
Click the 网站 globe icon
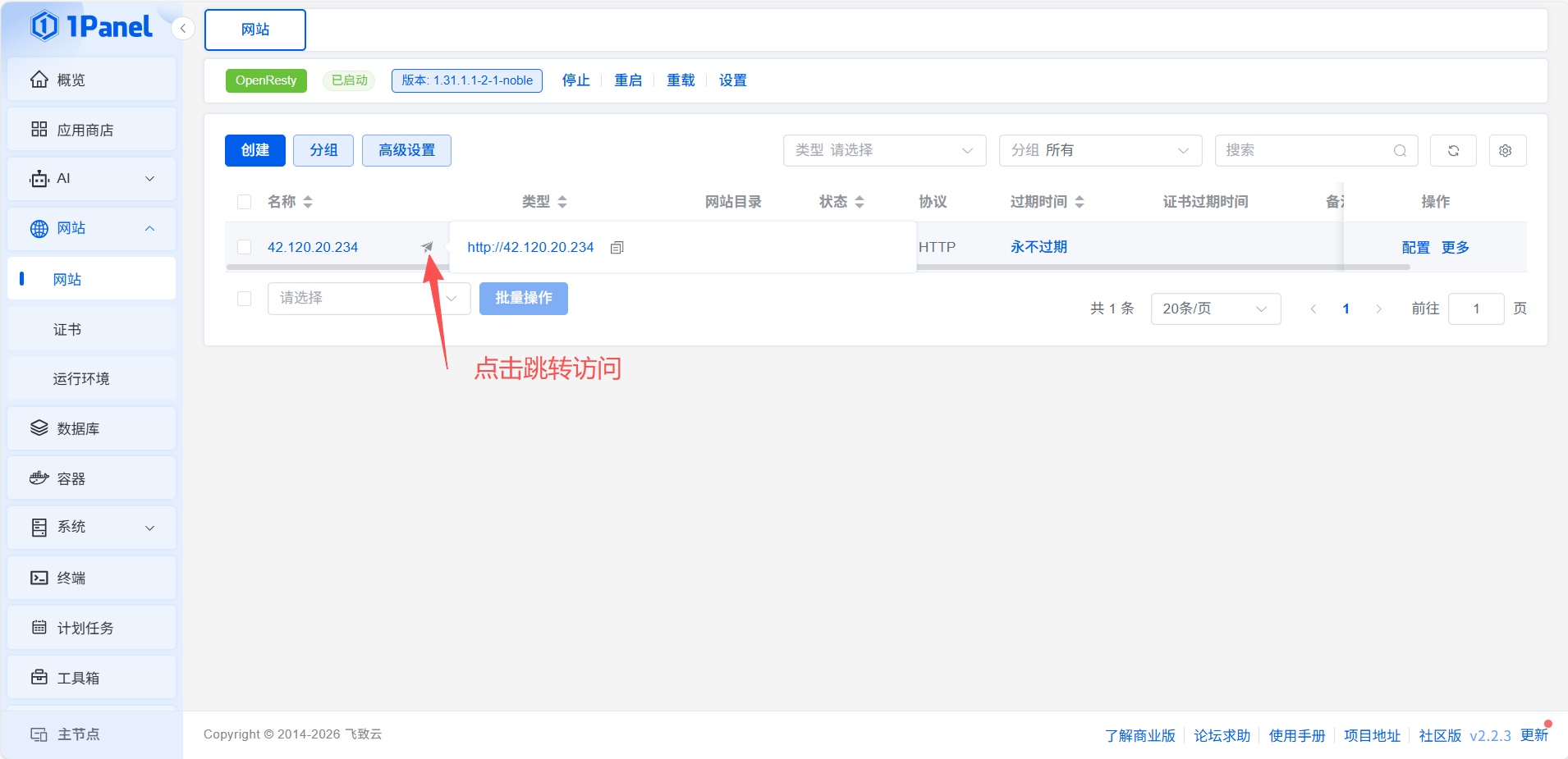tap(39, 229)
